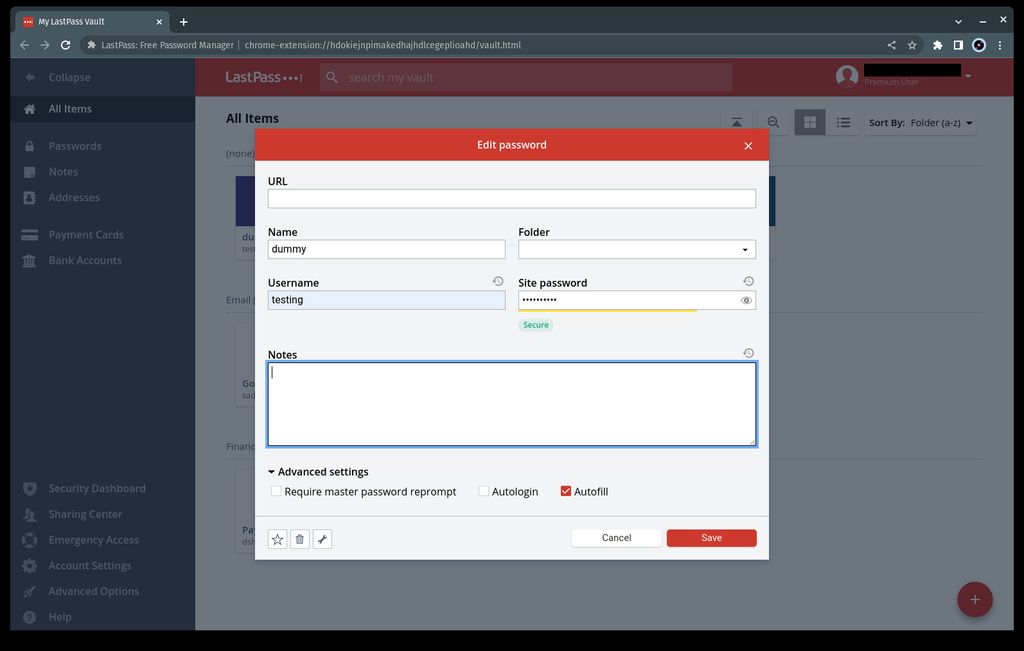This screenshot has height=651, width=1024.
Task: Close the Edit password dialog
Action: [748, 146]
